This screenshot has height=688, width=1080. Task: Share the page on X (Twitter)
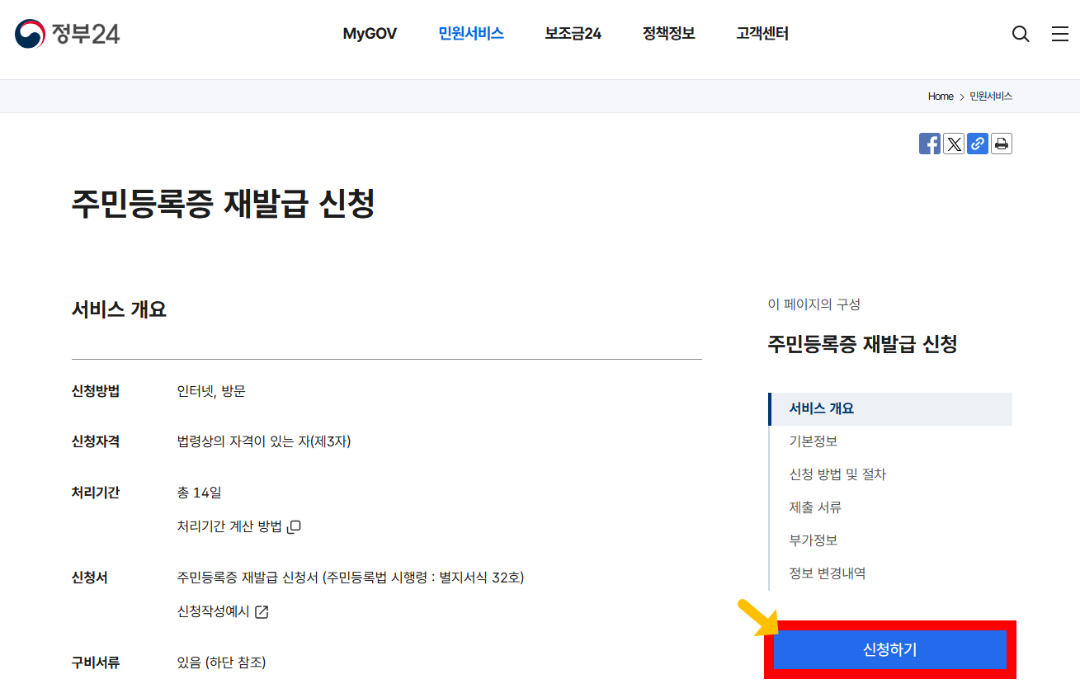click(x=953, y=143)
